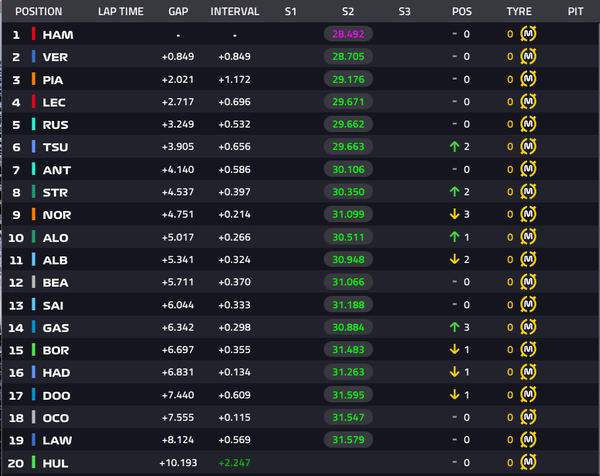This screenshot has height=476, width=600.
Task: Select driver HAM in first position
Action: point(58,35)
